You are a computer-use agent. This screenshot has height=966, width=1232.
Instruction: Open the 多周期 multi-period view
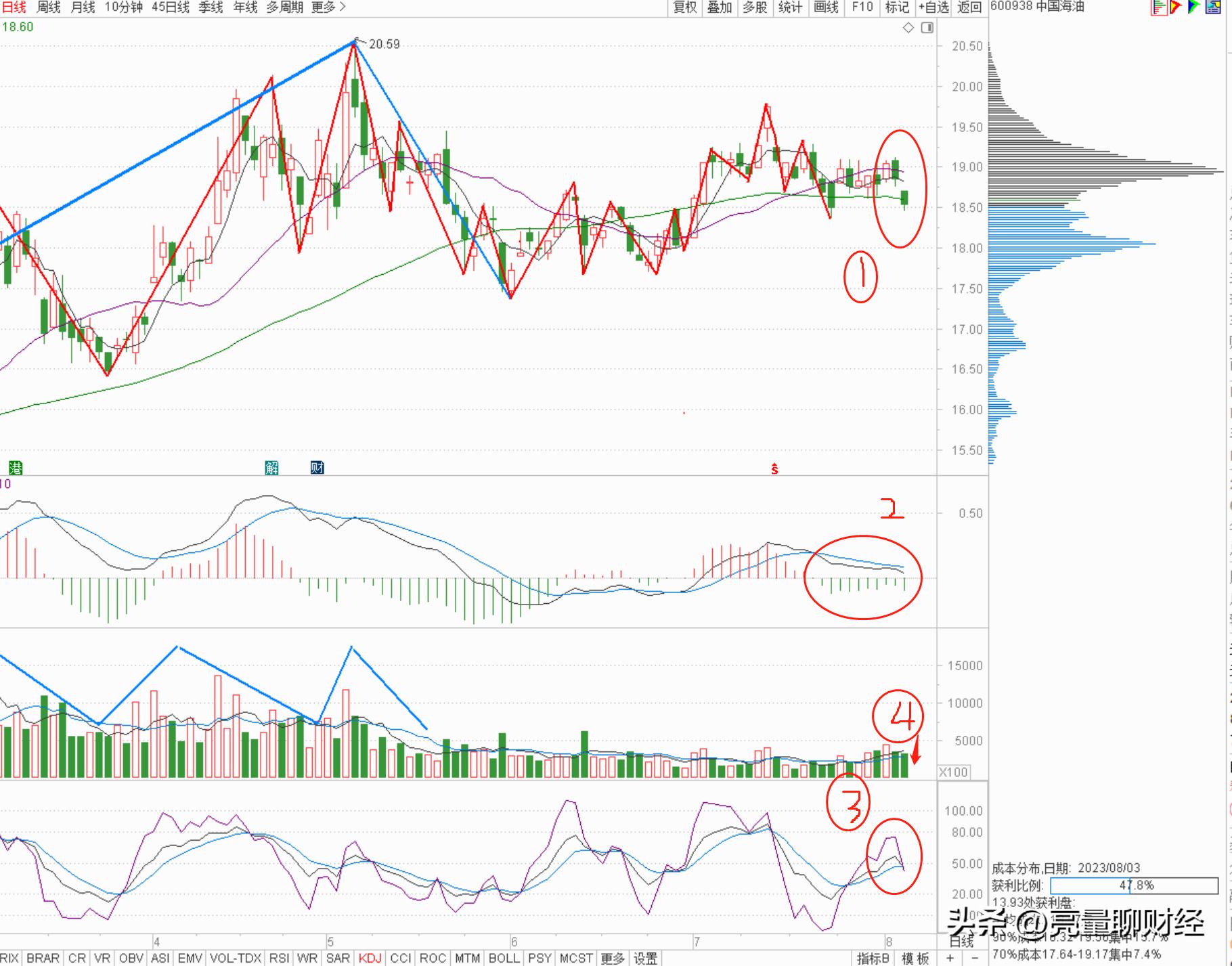pyautogui.click(x=285, y=7)
